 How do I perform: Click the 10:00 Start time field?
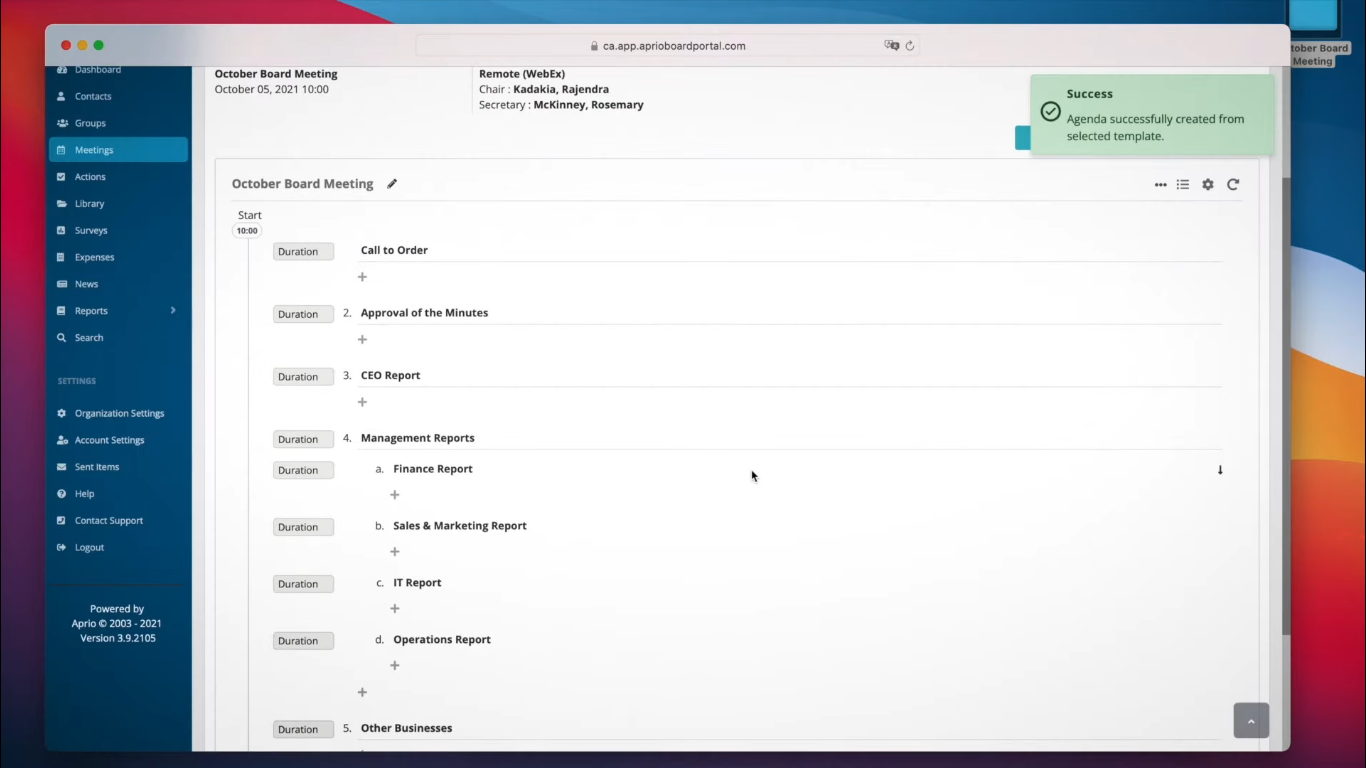(246, 230)
